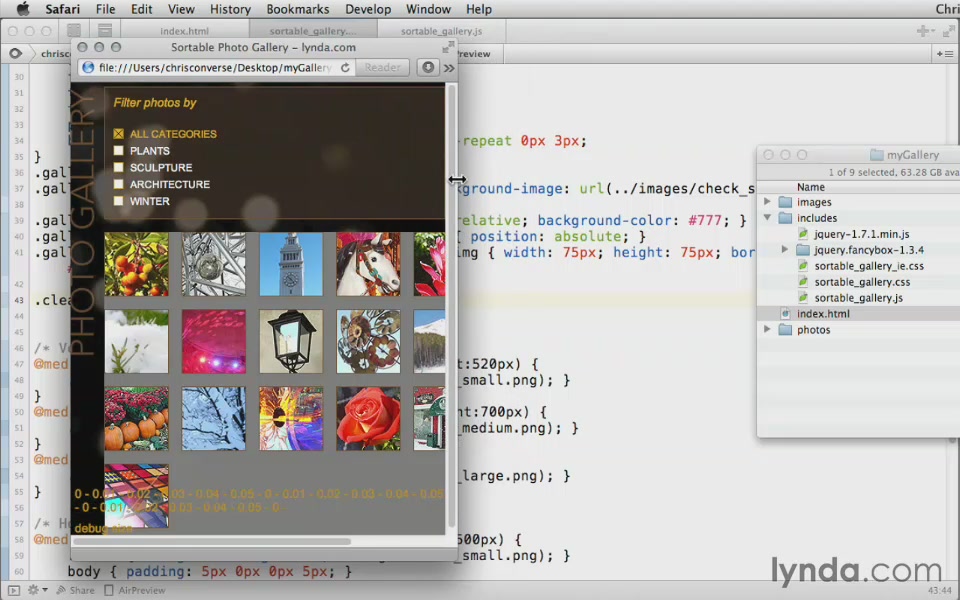This screenshot has width=960, height=600.
Task: Expand the photos folder triangle
Action: 768,330
